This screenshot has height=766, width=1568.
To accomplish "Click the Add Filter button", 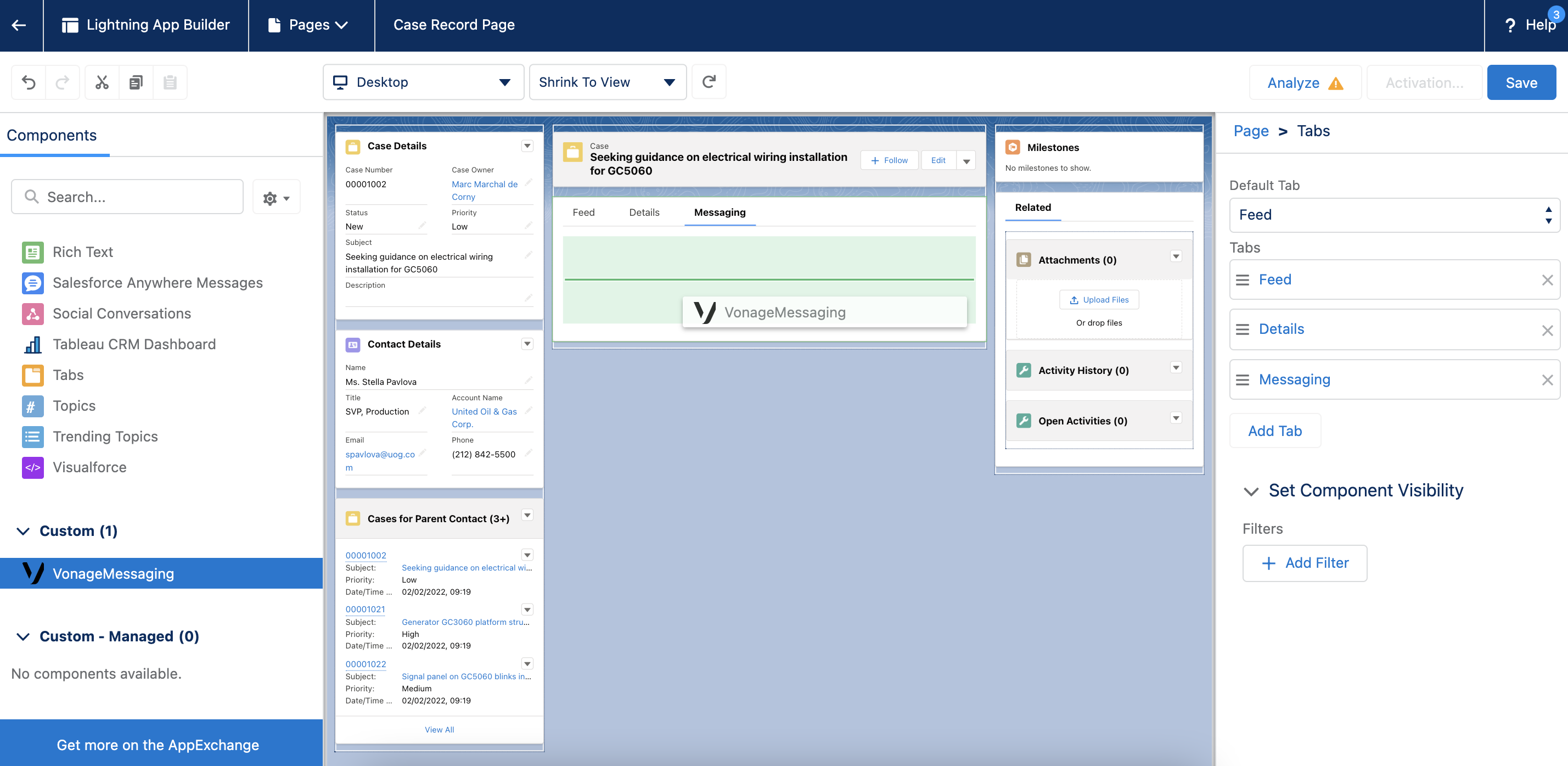I will coord(1305,563).
